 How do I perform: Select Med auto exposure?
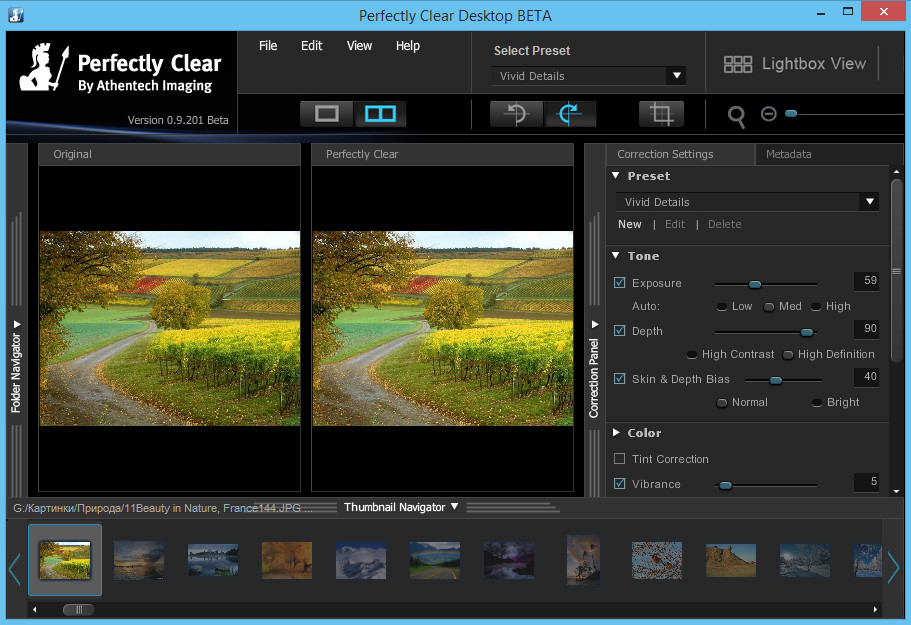point(769,307)
